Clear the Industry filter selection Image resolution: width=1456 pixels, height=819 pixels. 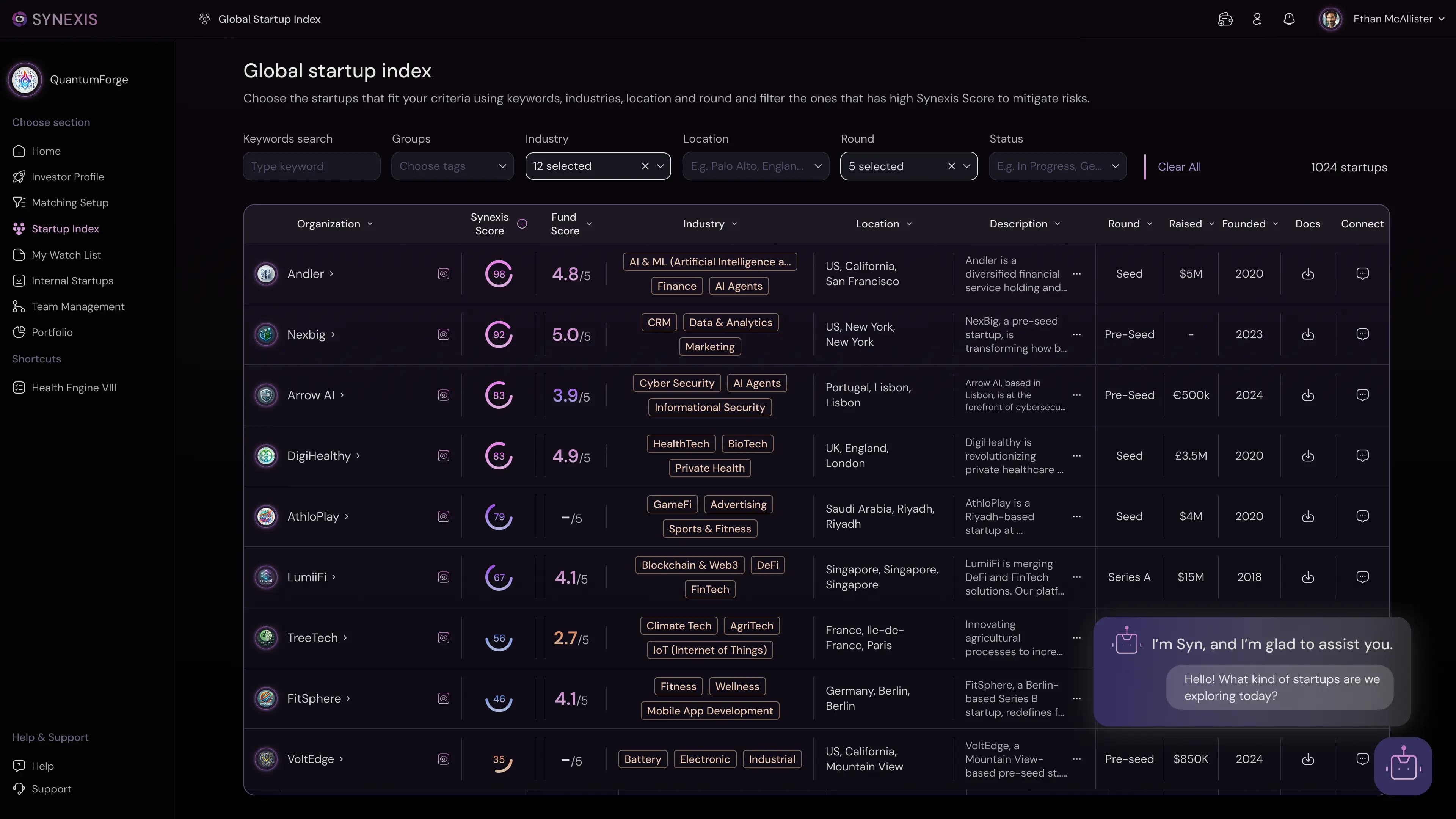pos(645,166)
